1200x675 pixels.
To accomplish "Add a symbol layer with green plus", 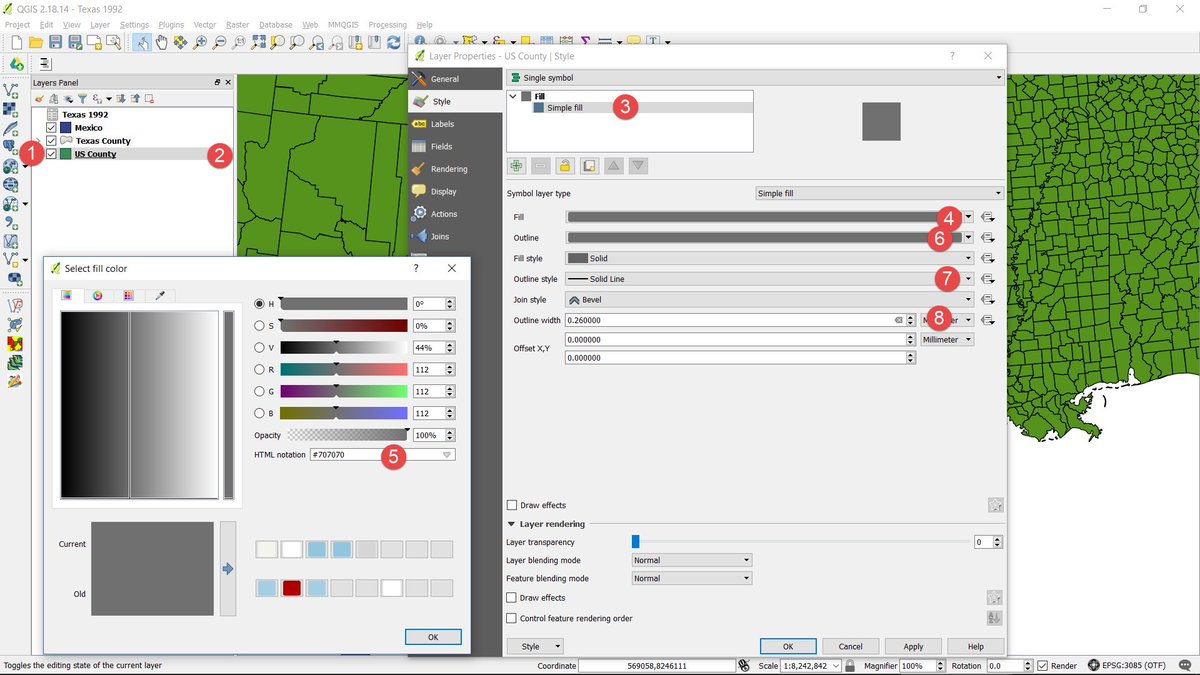I will (x=516, y=165).
